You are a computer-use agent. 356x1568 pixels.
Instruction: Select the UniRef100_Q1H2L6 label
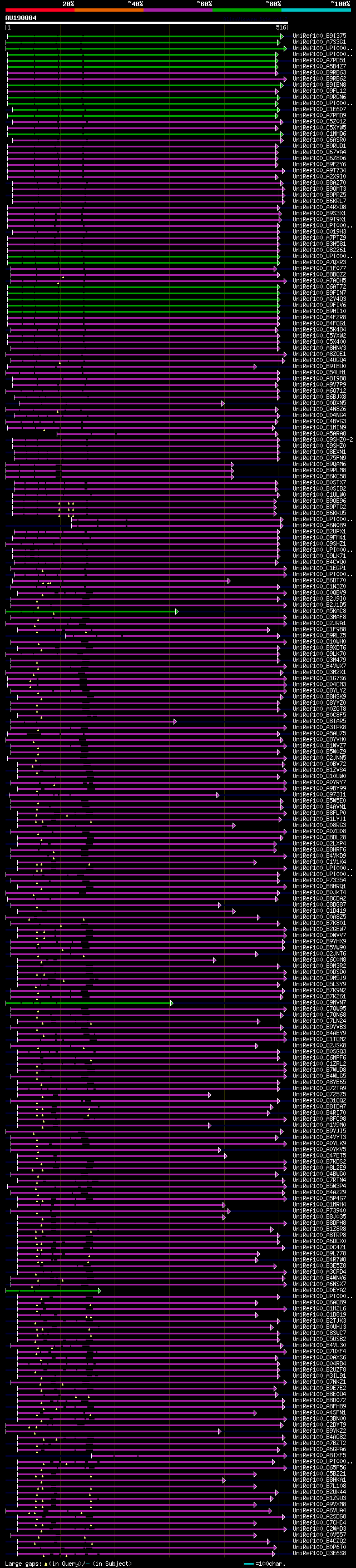click(319, 1308)
